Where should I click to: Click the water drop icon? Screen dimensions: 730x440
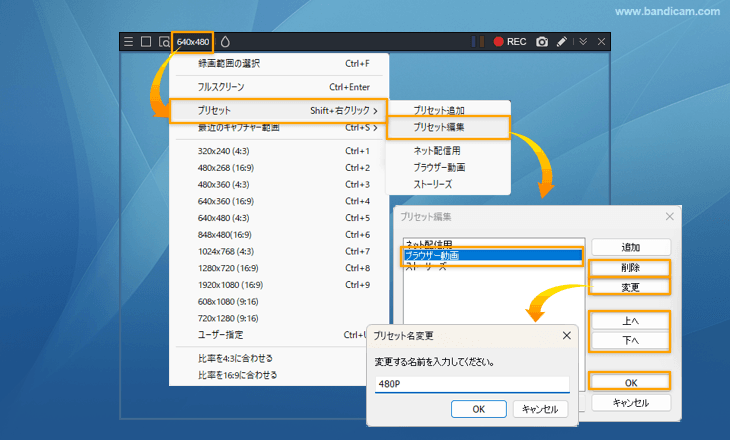point(225,42)
